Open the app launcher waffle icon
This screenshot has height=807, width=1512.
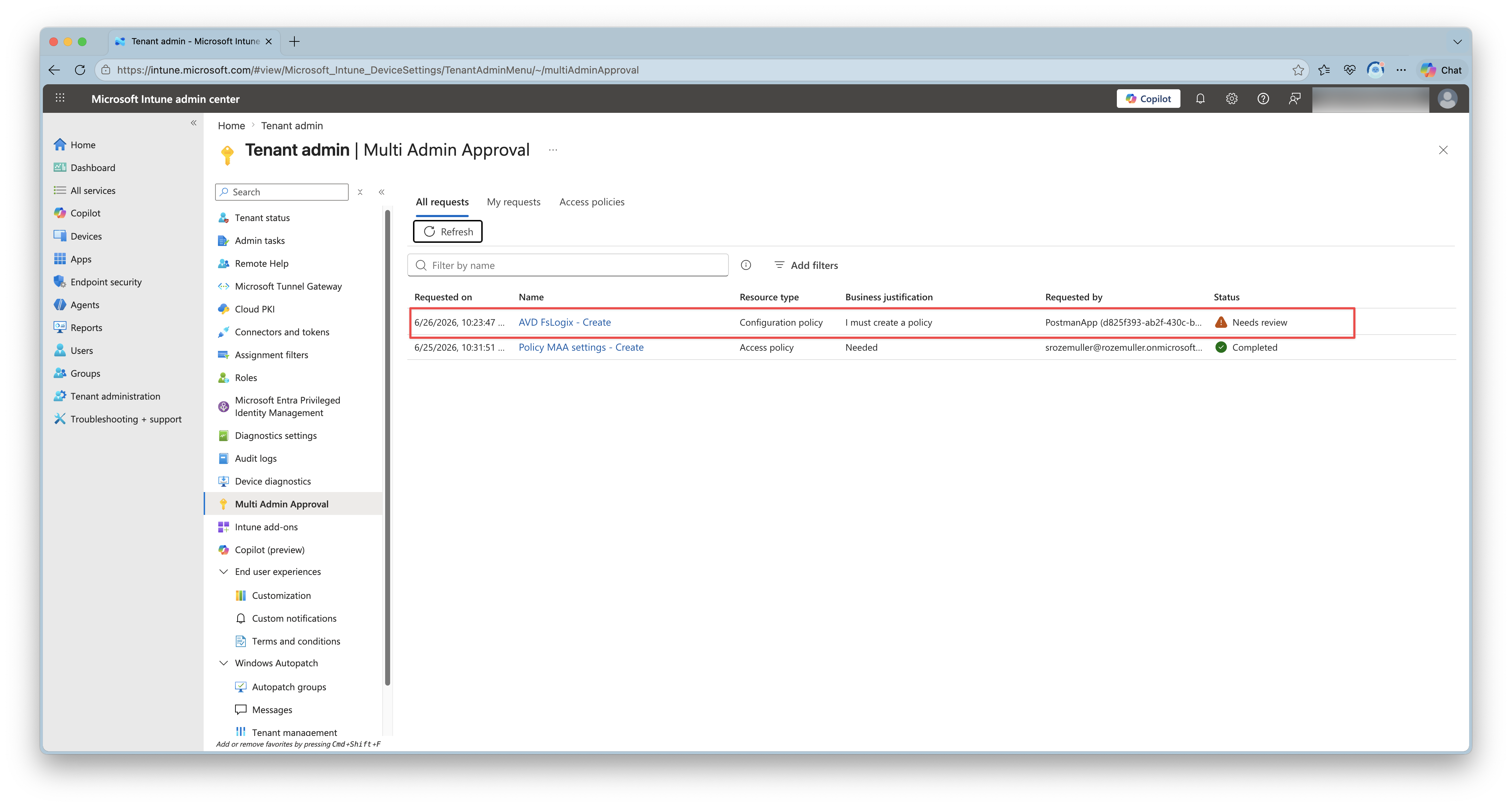tap(60, 99)
